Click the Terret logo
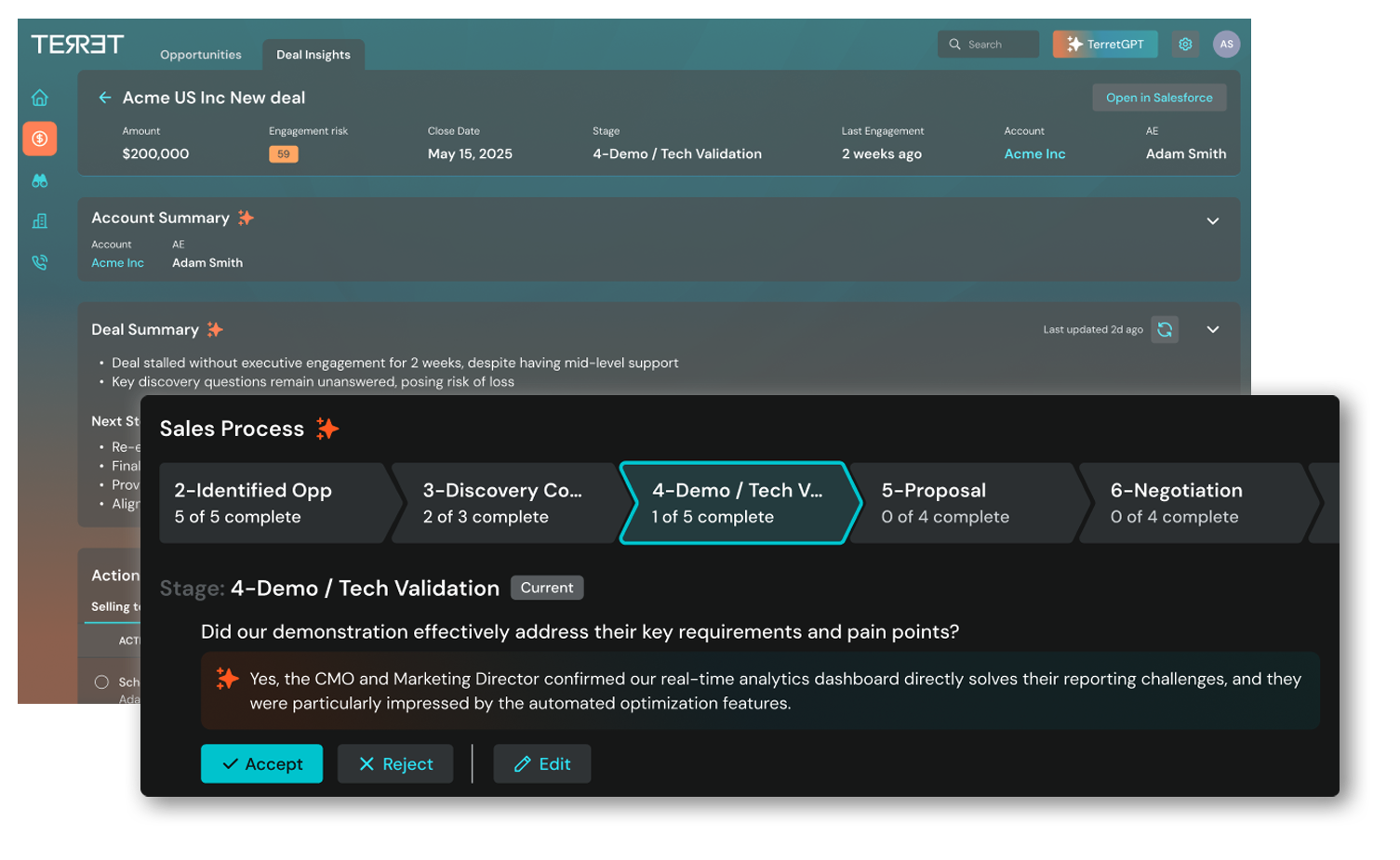The width and height of the screenshot is (1400, 860). click(x=77, y=44)
